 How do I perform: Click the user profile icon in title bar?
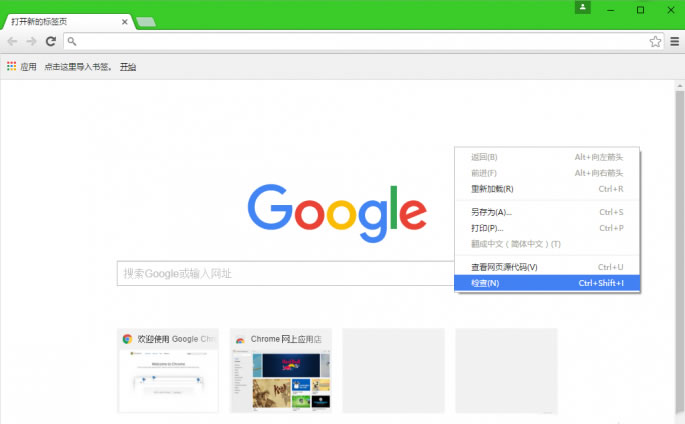point(583,8)
